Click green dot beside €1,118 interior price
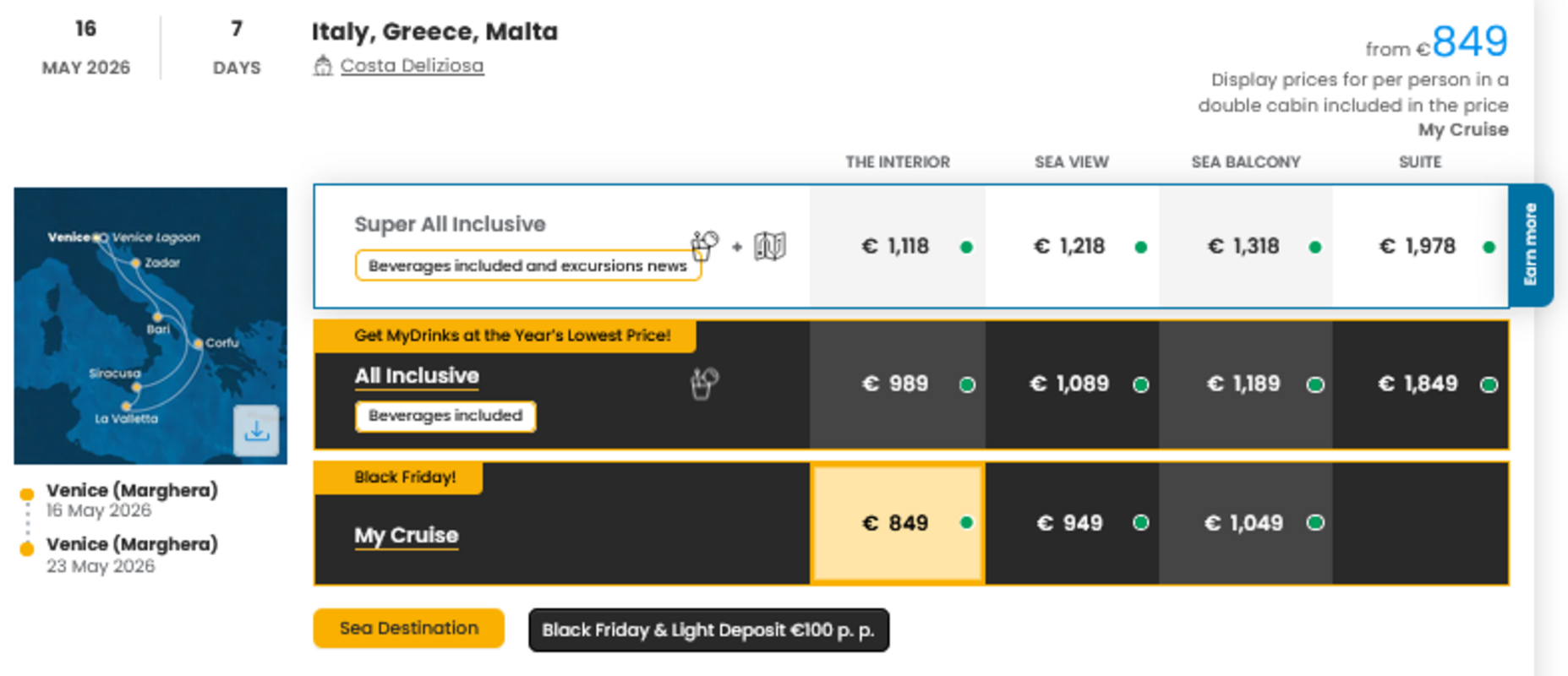The height and width of the screenshot is (676, 1568). point(966,248)
